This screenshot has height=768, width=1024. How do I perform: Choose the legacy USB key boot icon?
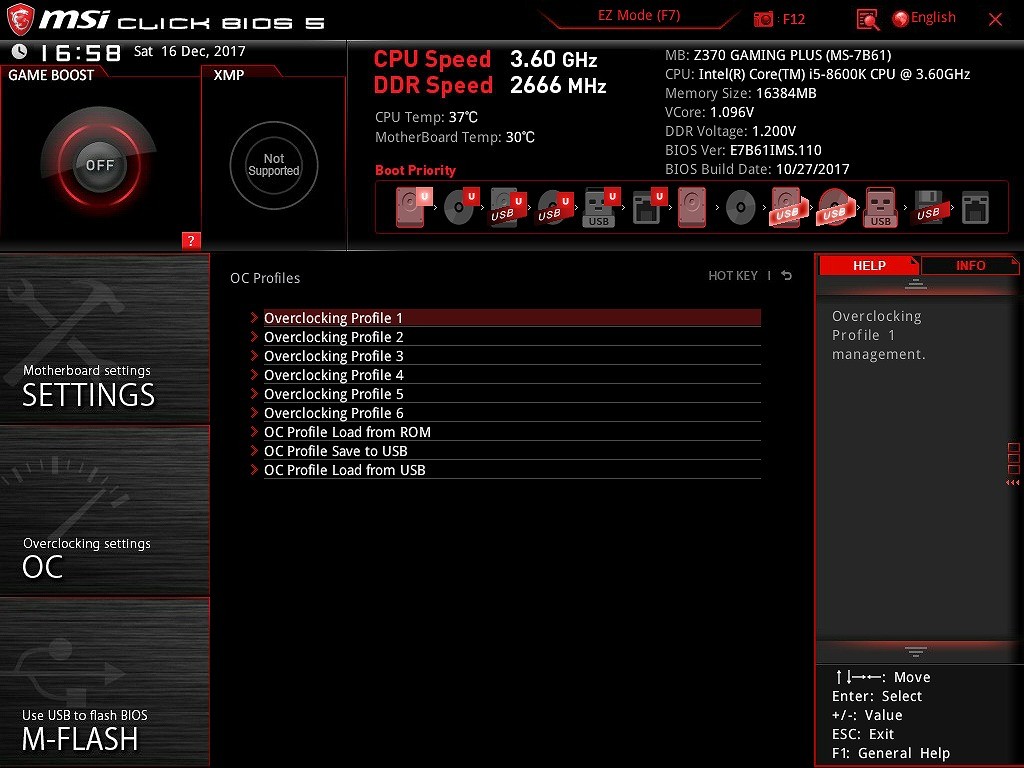[x=880, y=207]
